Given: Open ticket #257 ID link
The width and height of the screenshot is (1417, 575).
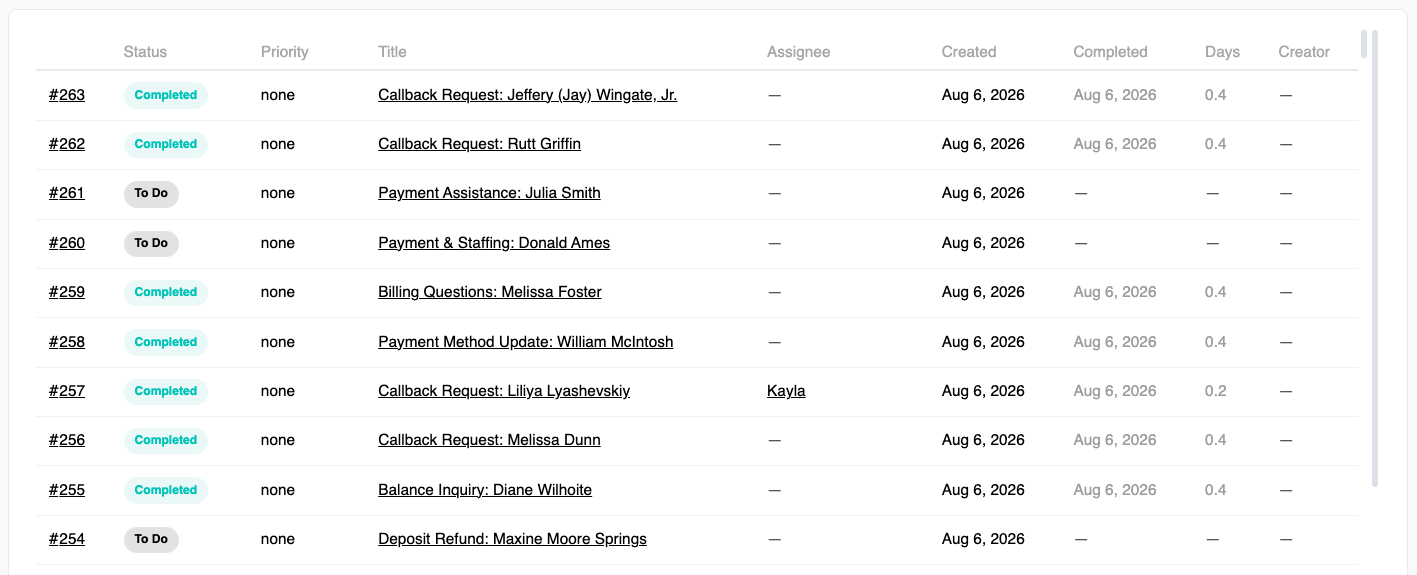Looking at the screenshot, I should [67, 391].
